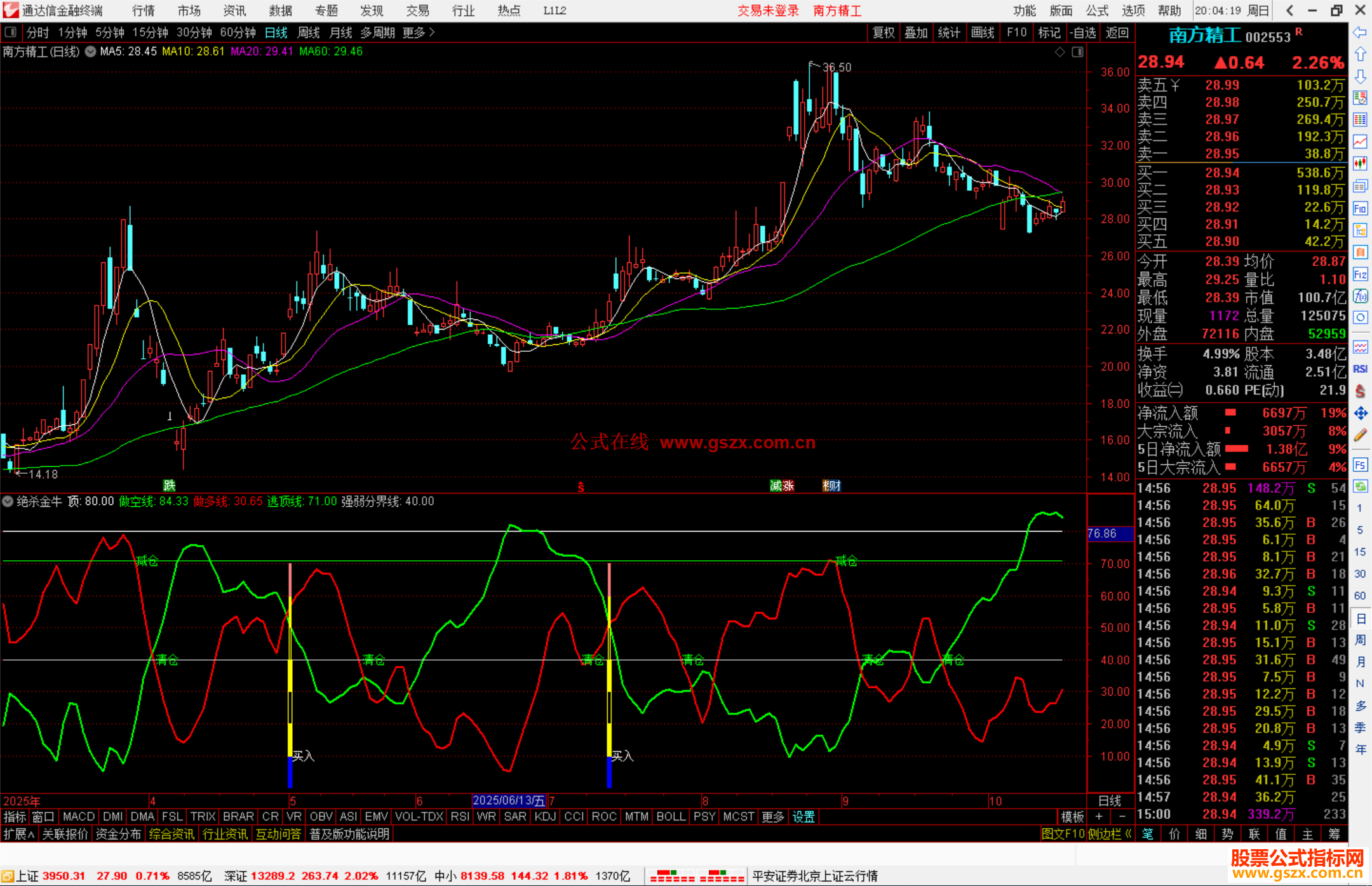
Task: Click the candlestick chart sidebar icon
Action: pos(1360,164)
